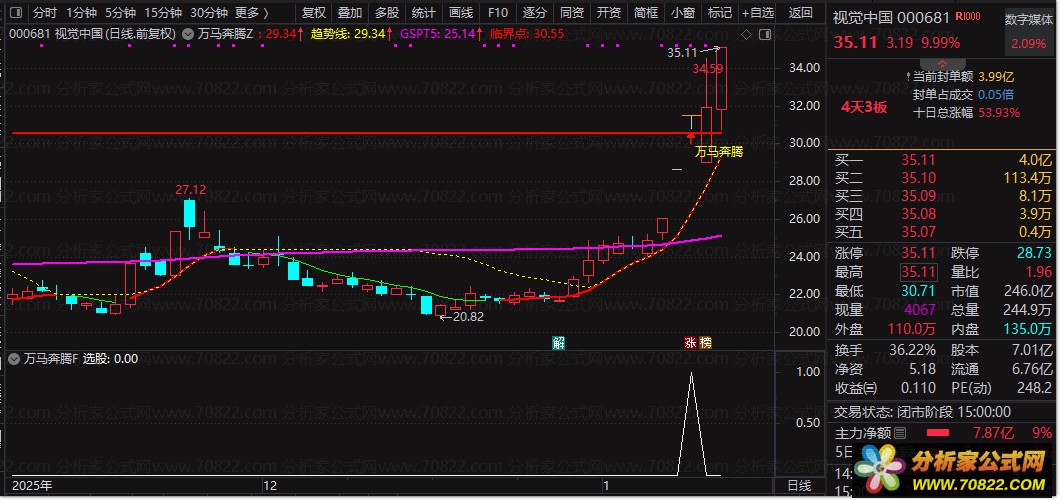Click the 逐分 toolbar button

click(x=535, y=12)
